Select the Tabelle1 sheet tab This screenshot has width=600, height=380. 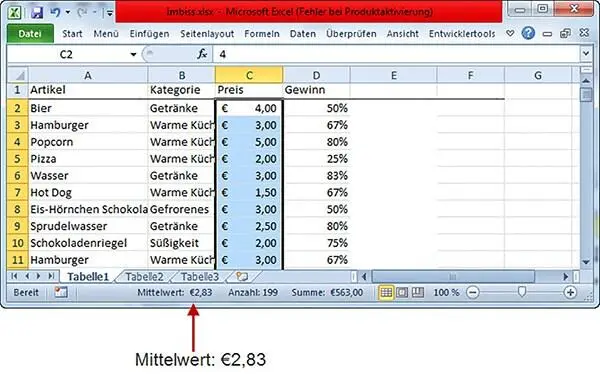88,276
